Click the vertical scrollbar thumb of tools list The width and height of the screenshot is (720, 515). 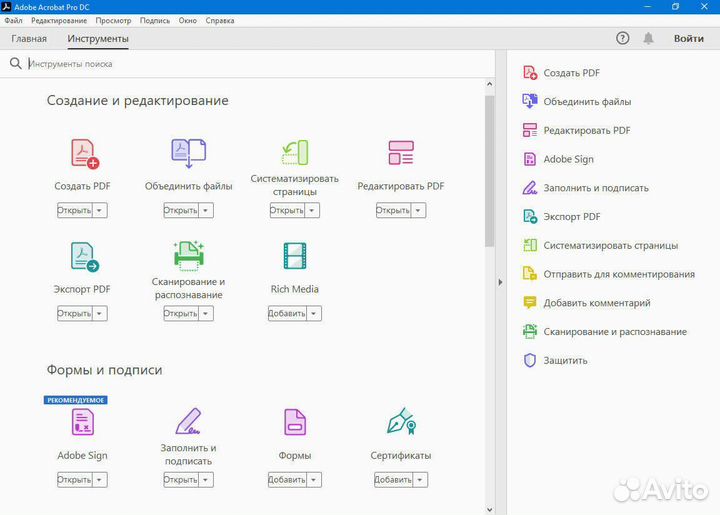[x=489, y=171]
